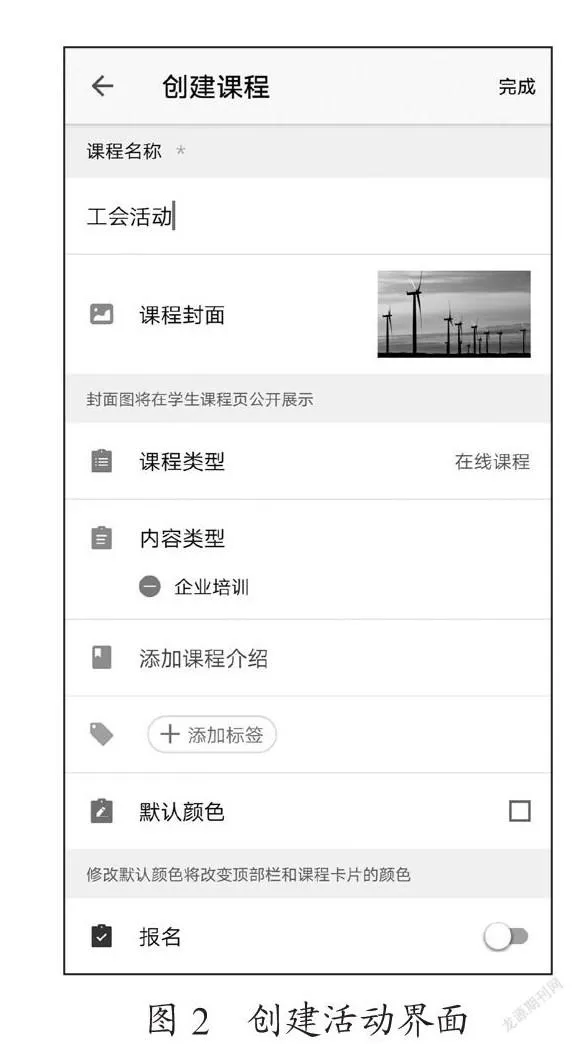Image resolution: width=574 pixels, height=1044 pixels.
Task: Go back using the left arrow
Action: coord(102,86)
